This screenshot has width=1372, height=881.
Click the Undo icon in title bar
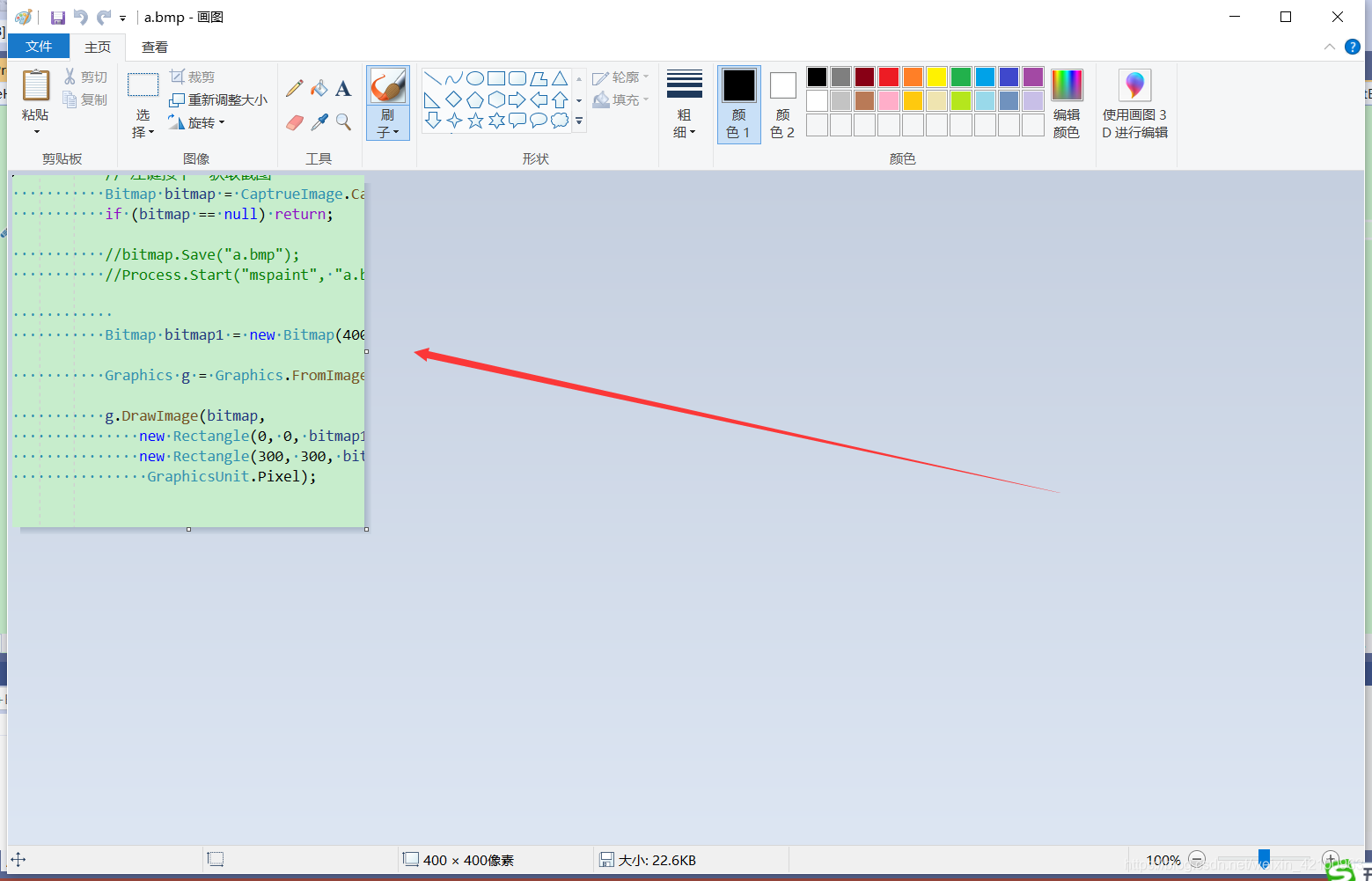[x=81, y=18]
